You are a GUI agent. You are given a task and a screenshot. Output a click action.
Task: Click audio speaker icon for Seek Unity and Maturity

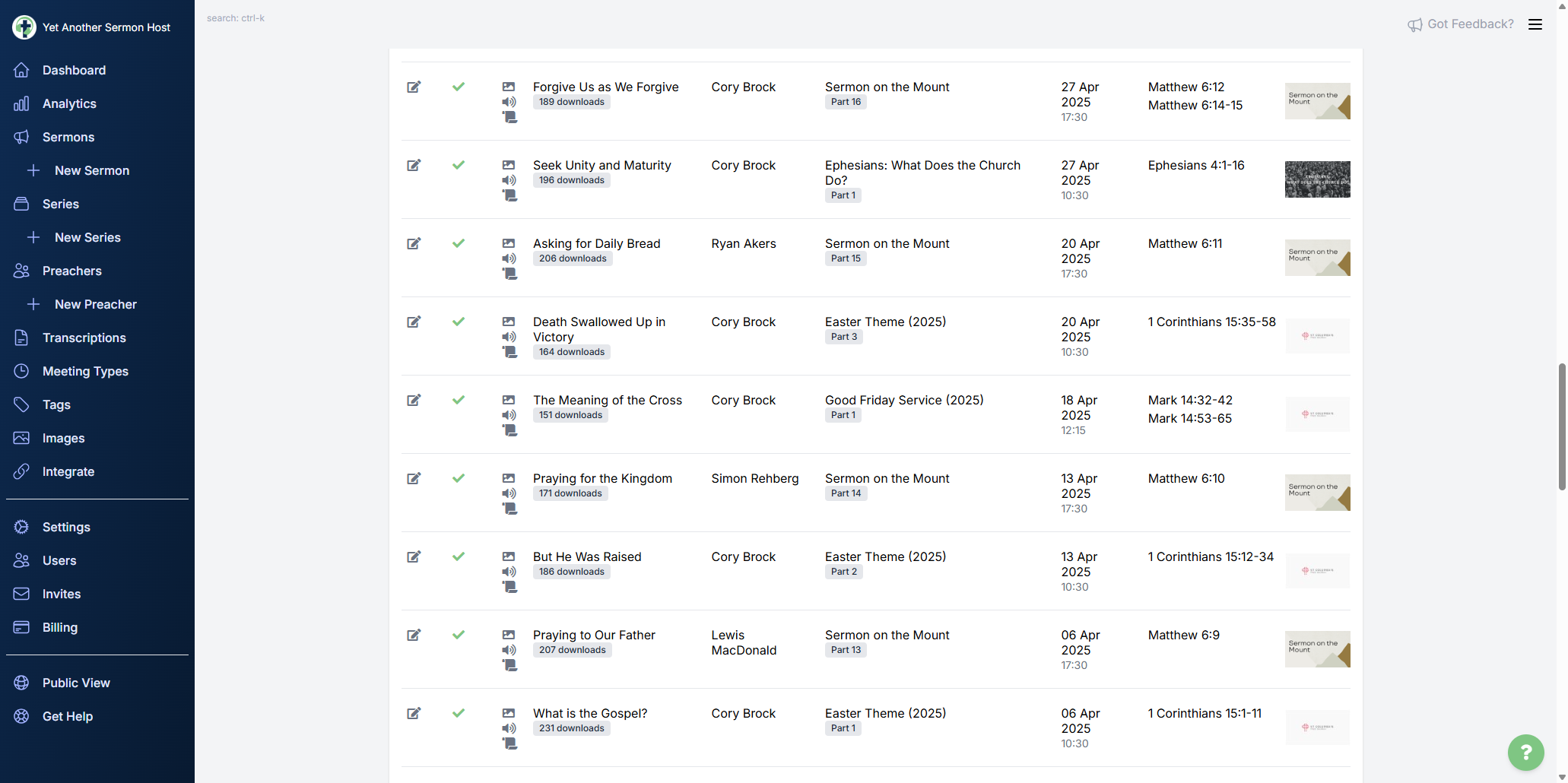pyautogui.click(x=509, y=180)
